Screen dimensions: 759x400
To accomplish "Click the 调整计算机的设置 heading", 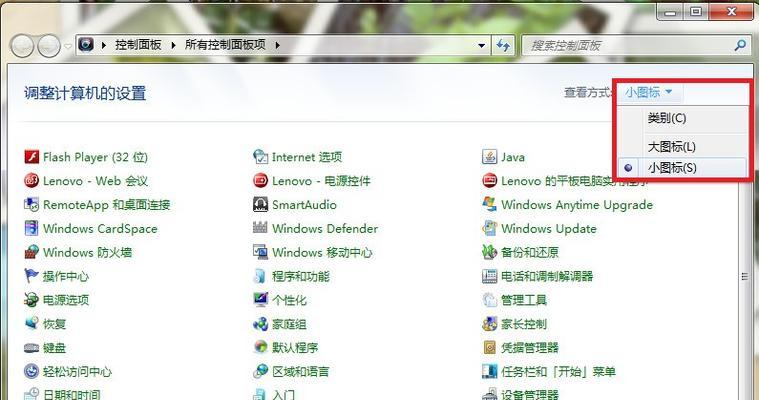I will (85, 93).
